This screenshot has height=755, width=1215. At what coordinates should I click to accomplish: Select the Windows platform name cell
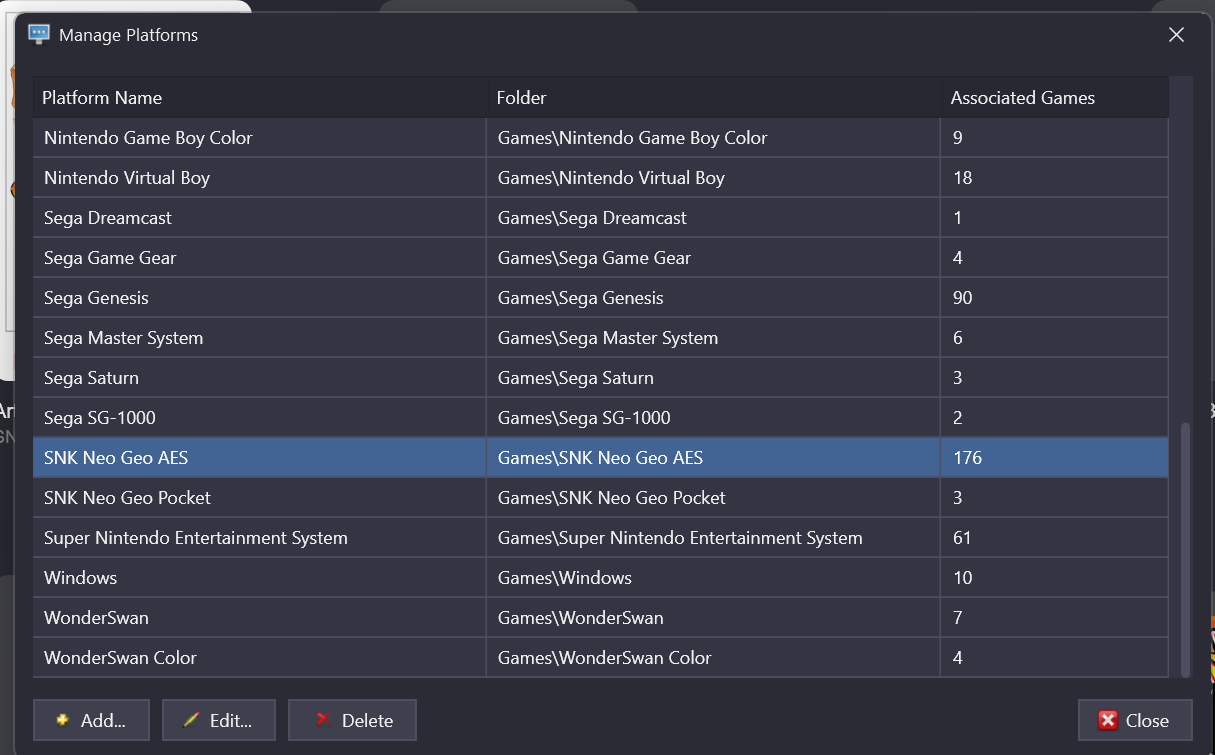click(x=260, y=578)
